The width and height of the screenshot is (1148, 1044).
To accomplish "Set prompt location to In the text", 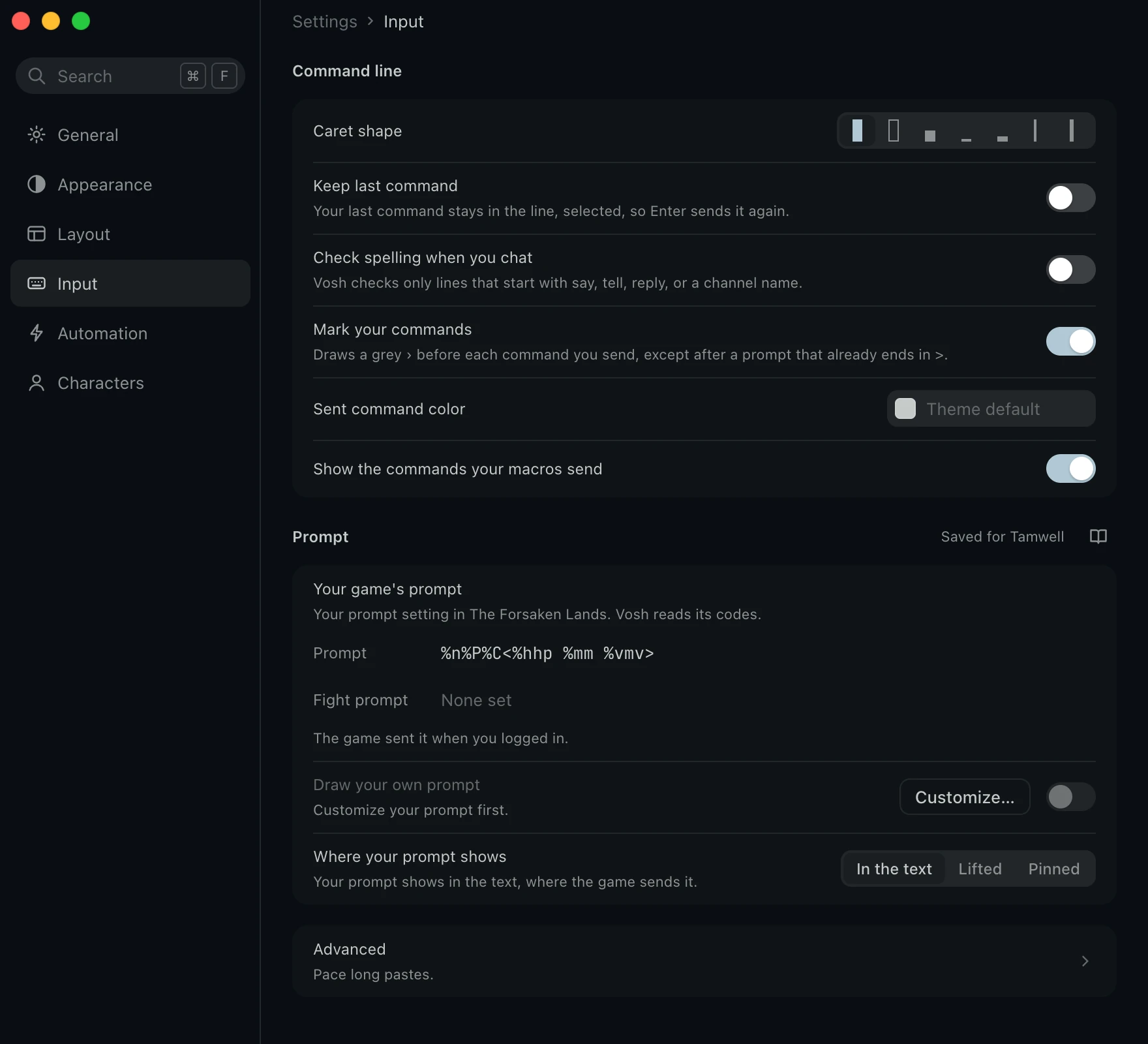I will (894, 868).
